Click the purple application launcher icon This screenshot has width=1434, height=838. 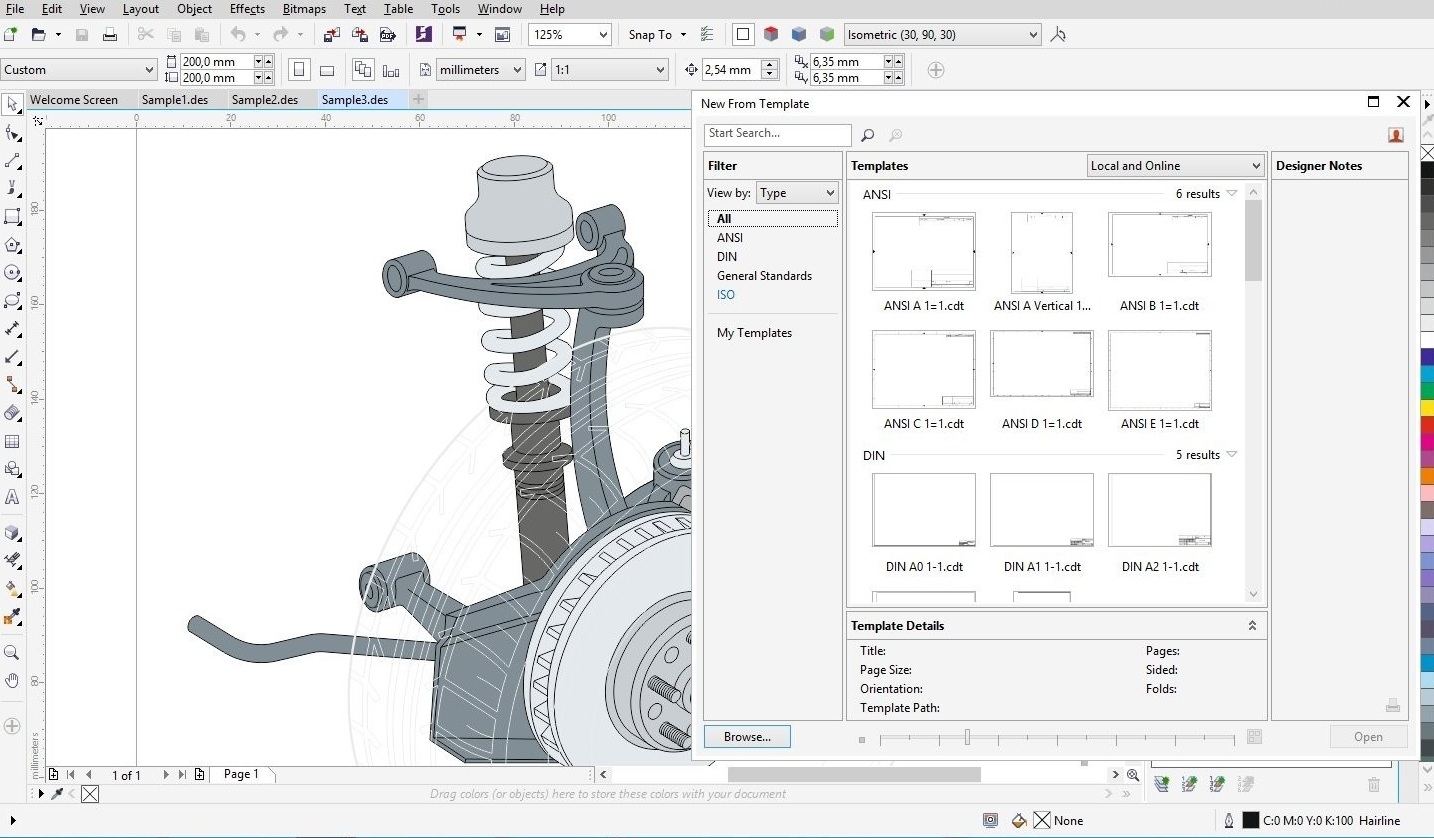(424, 34)
